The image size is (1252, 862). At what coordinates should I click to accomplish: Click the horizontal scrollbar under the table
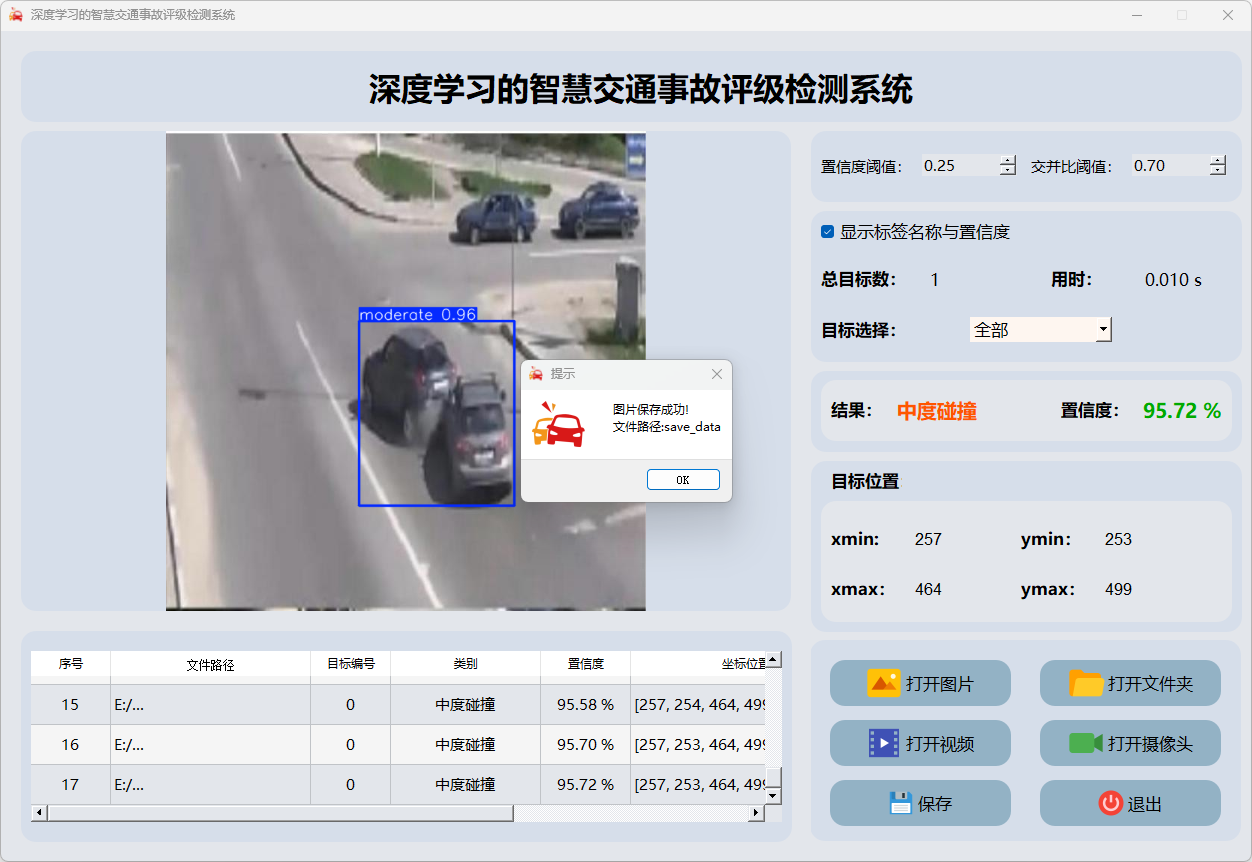tap(280, 813)
